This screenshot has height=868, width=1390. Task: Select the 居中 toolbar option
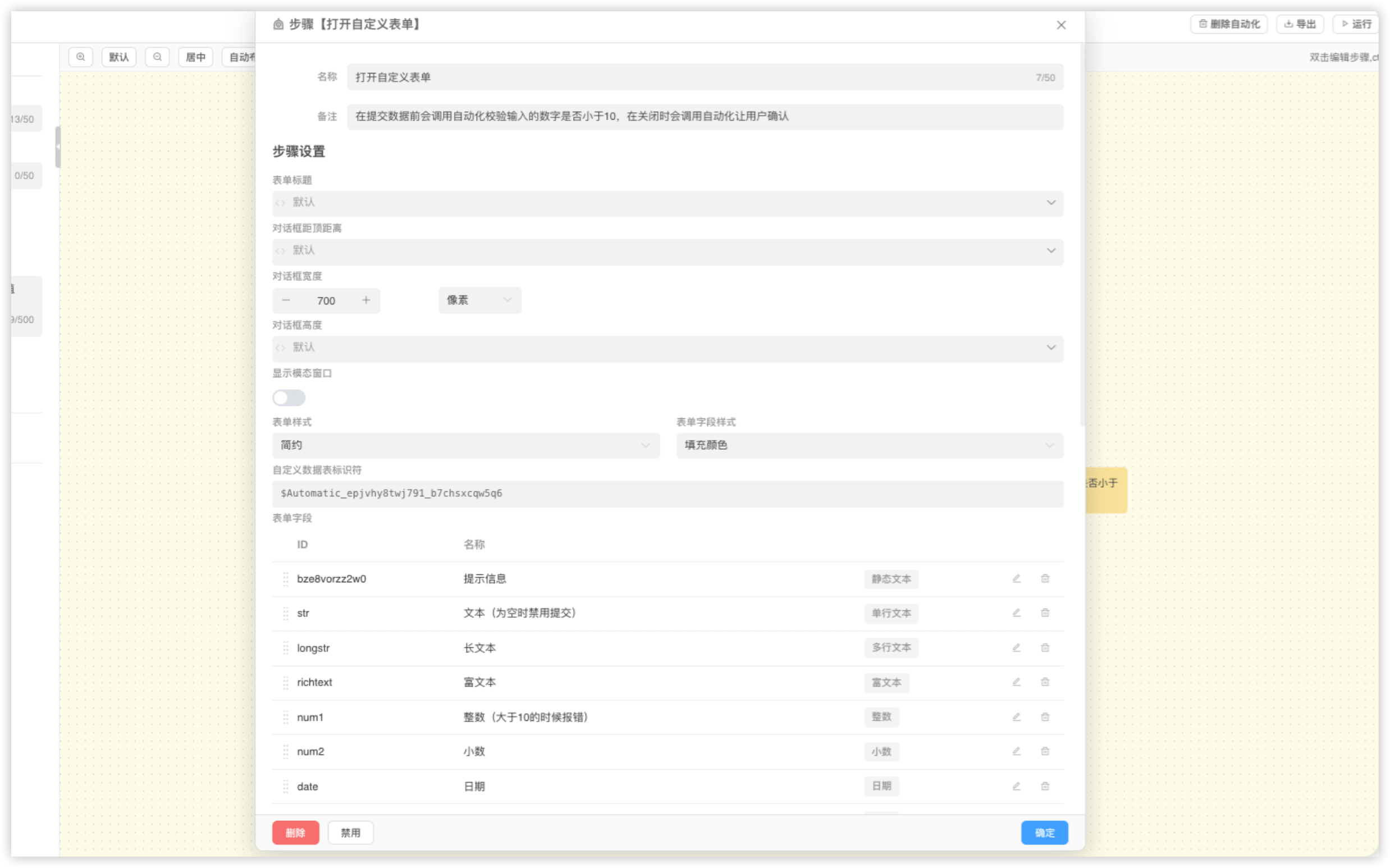click(x=195, y=57)
